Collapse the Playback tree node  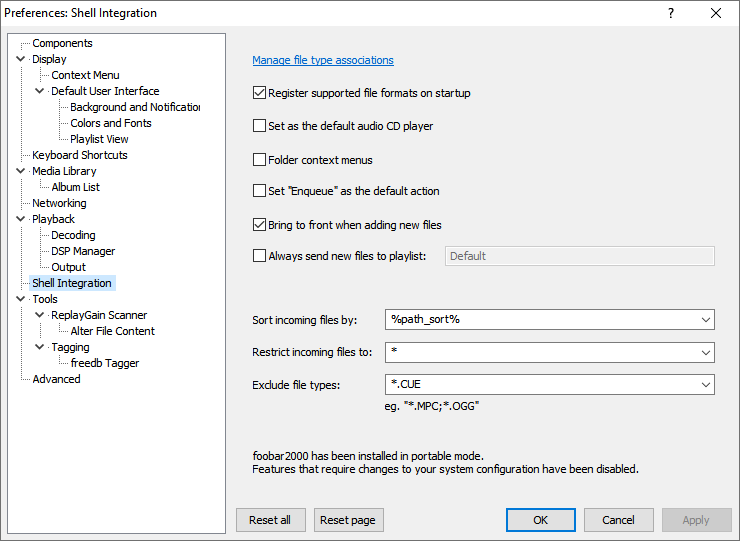coord(21,219)
